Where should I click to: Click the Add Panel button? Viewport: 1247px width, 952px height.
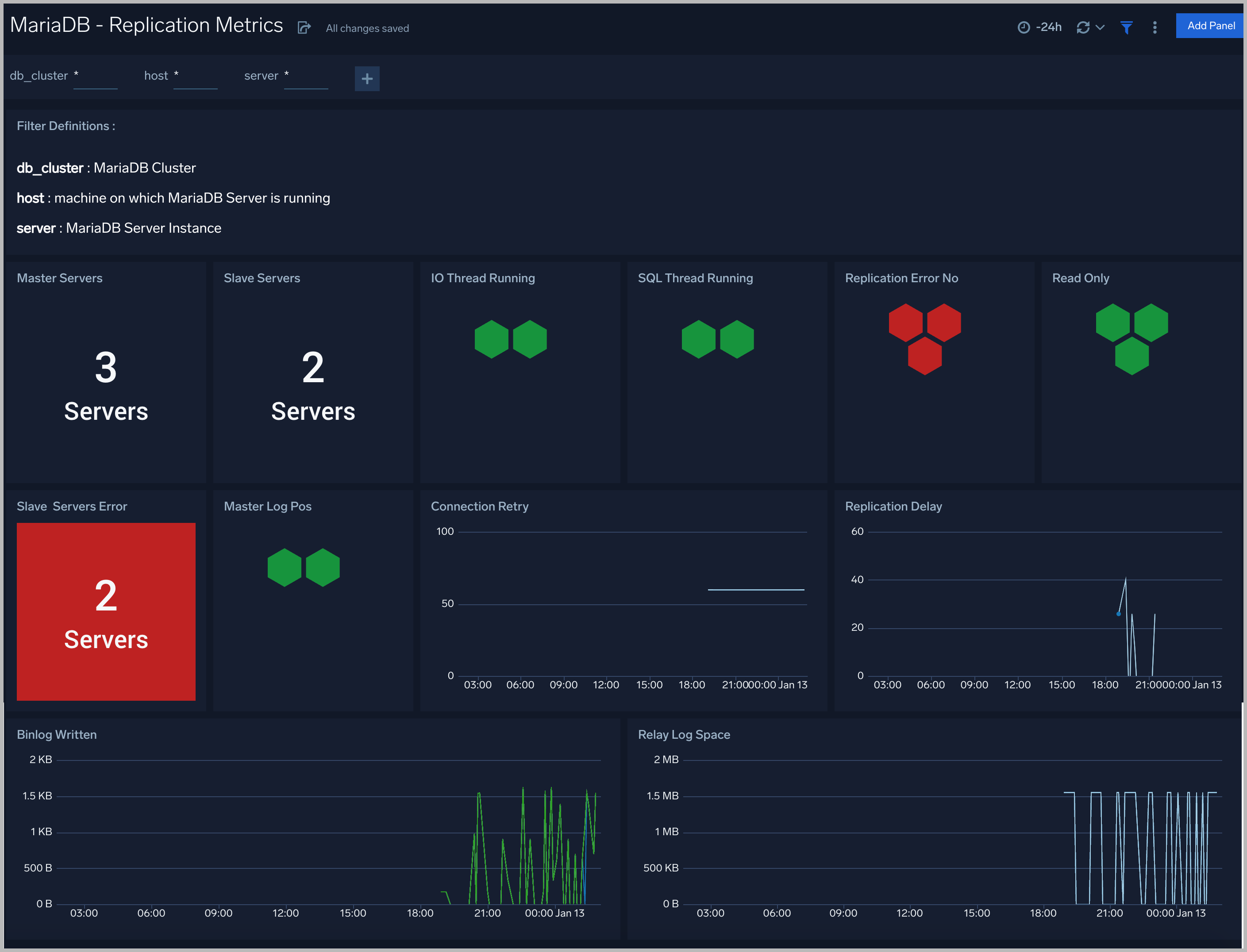[x=1209, y=25]
